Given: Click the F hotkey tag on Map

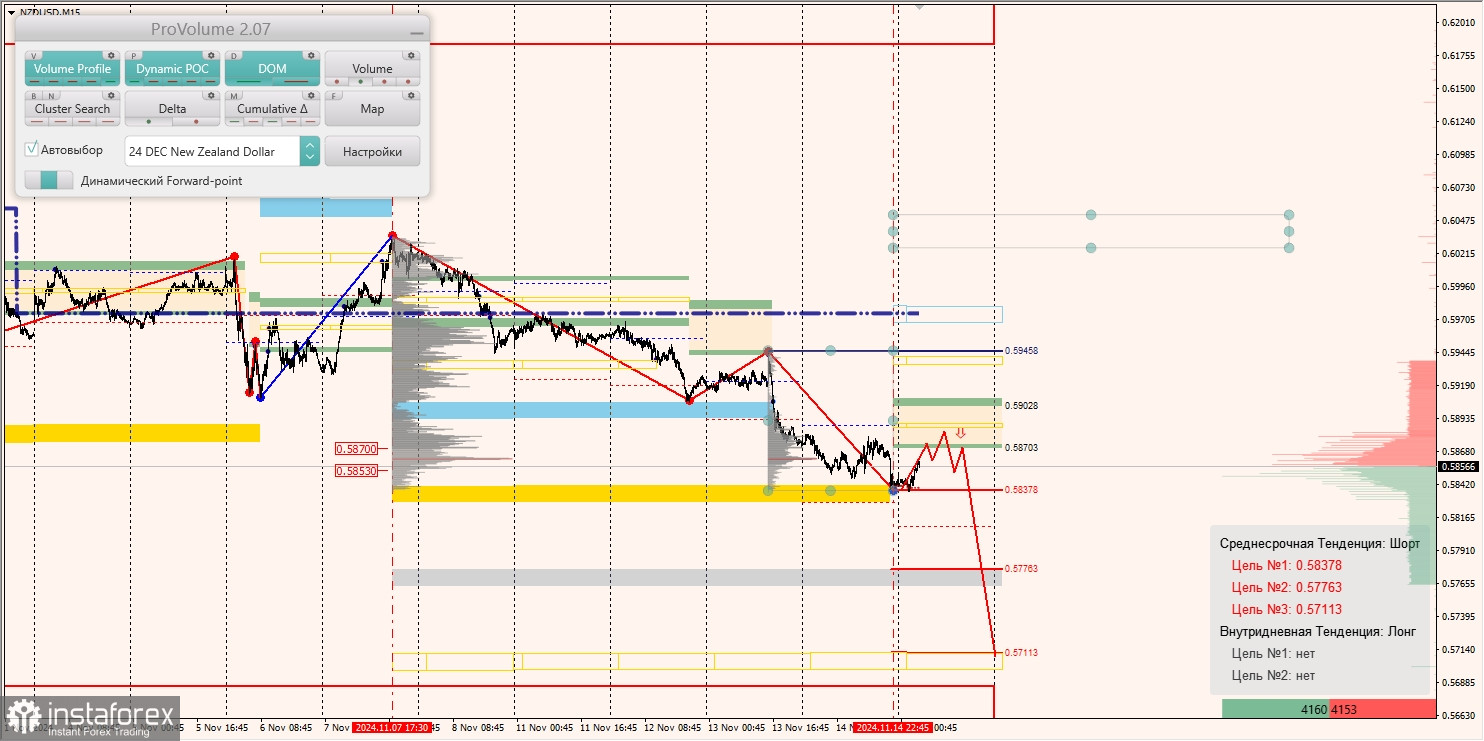Looking at the screenshot, I should (x=334, y=96).
